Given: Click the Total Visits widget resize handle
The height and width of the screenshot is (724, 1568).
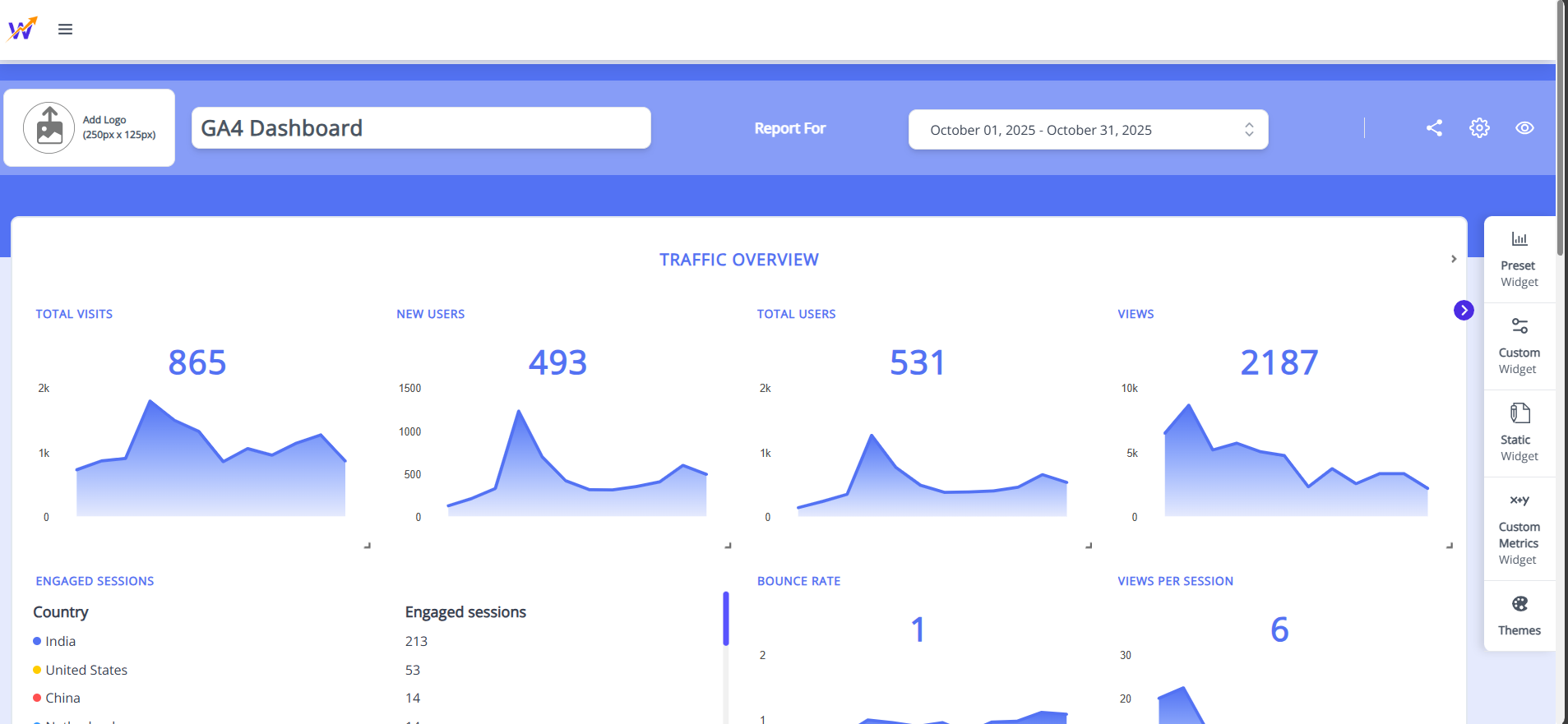Looking at the screenshot, I should (x=367, y=545).
